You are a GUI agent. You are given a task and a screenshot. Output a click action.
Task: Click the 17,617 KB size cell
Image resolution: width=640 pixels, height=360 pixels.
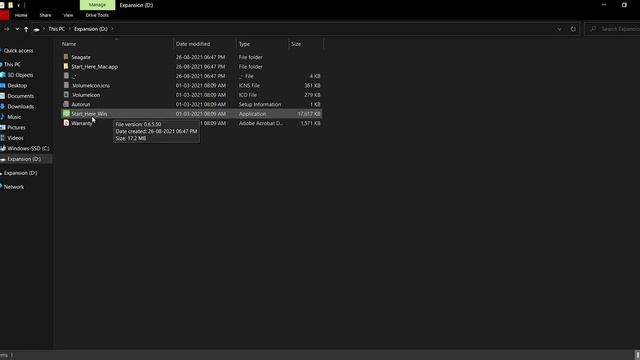[x=309, y=113]
